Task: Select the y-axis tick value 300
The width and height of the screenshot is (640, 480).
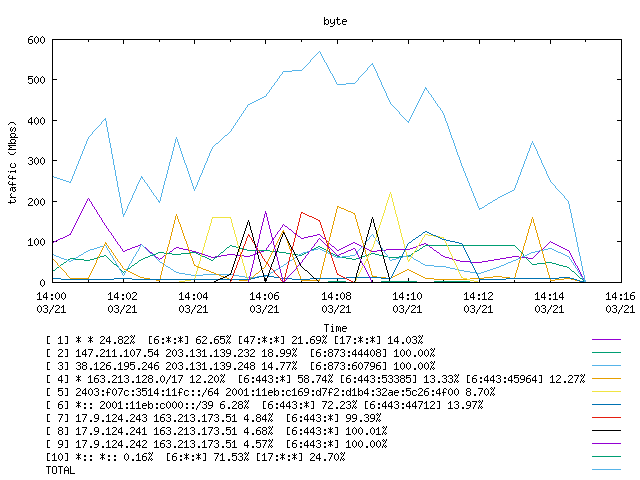Action: [x=36, y=161]
